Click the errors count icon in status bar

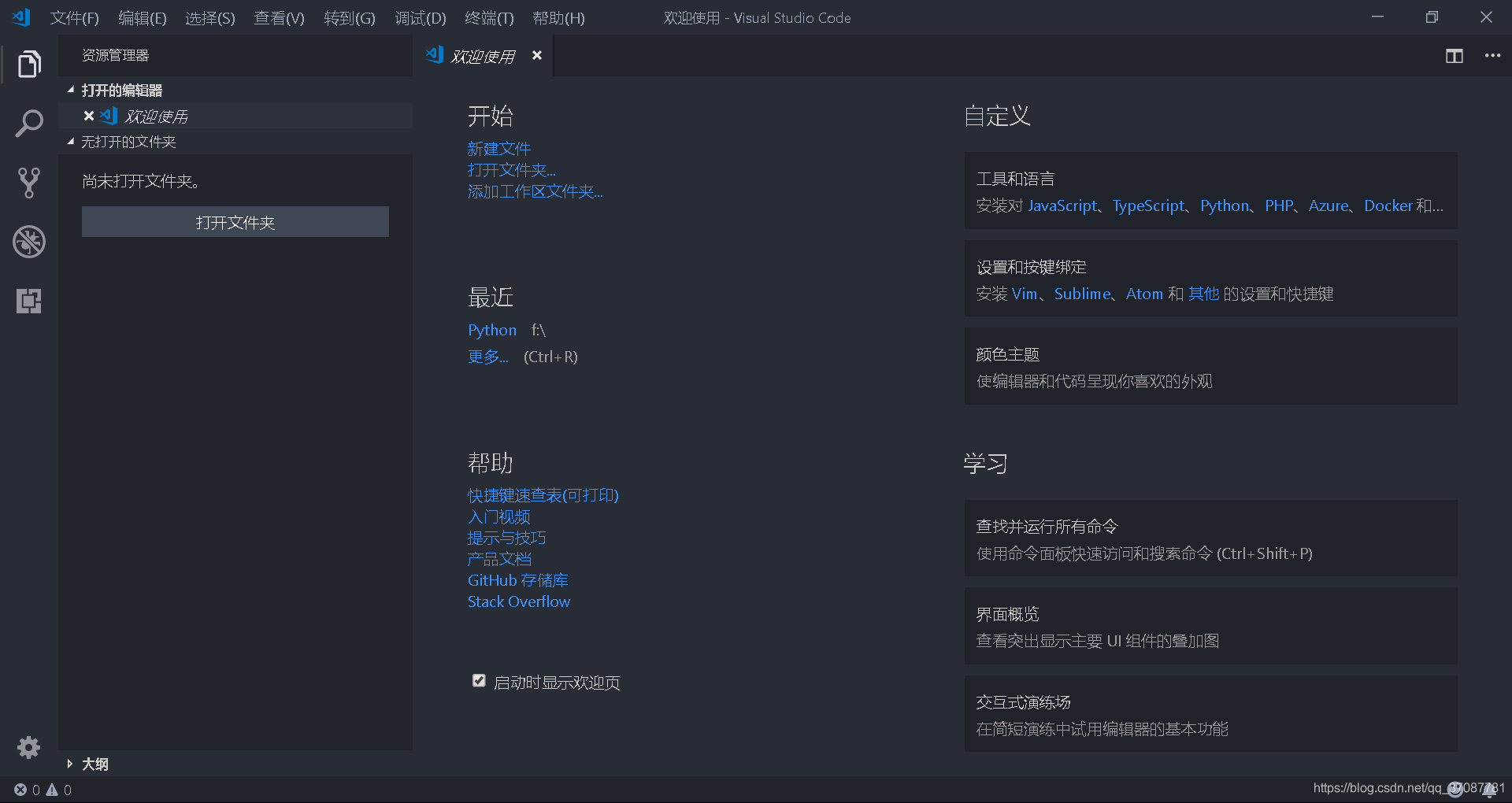tap(20, 790)
